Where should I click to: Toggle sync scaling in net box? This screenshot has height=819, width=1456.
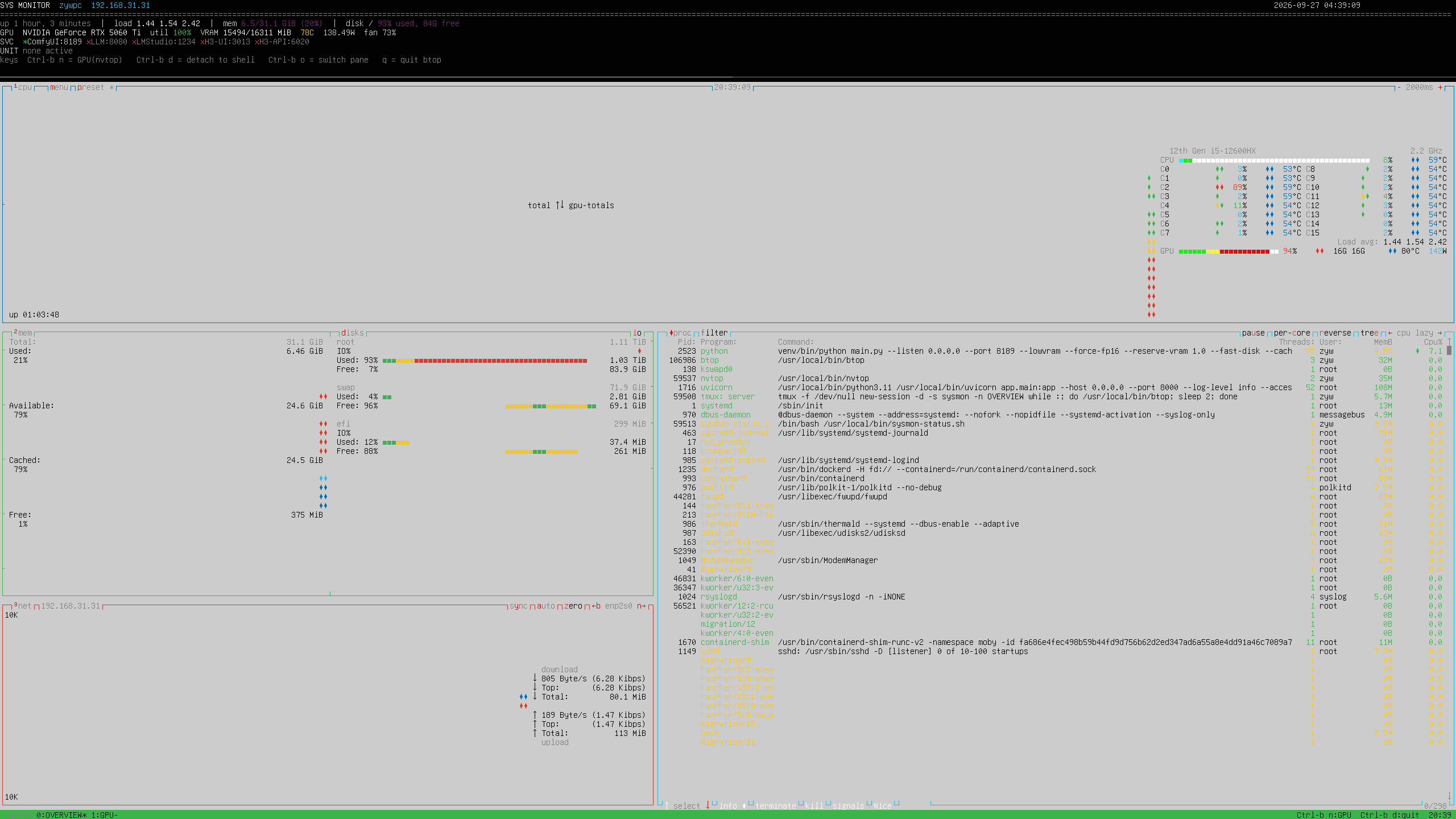(519, 606)
